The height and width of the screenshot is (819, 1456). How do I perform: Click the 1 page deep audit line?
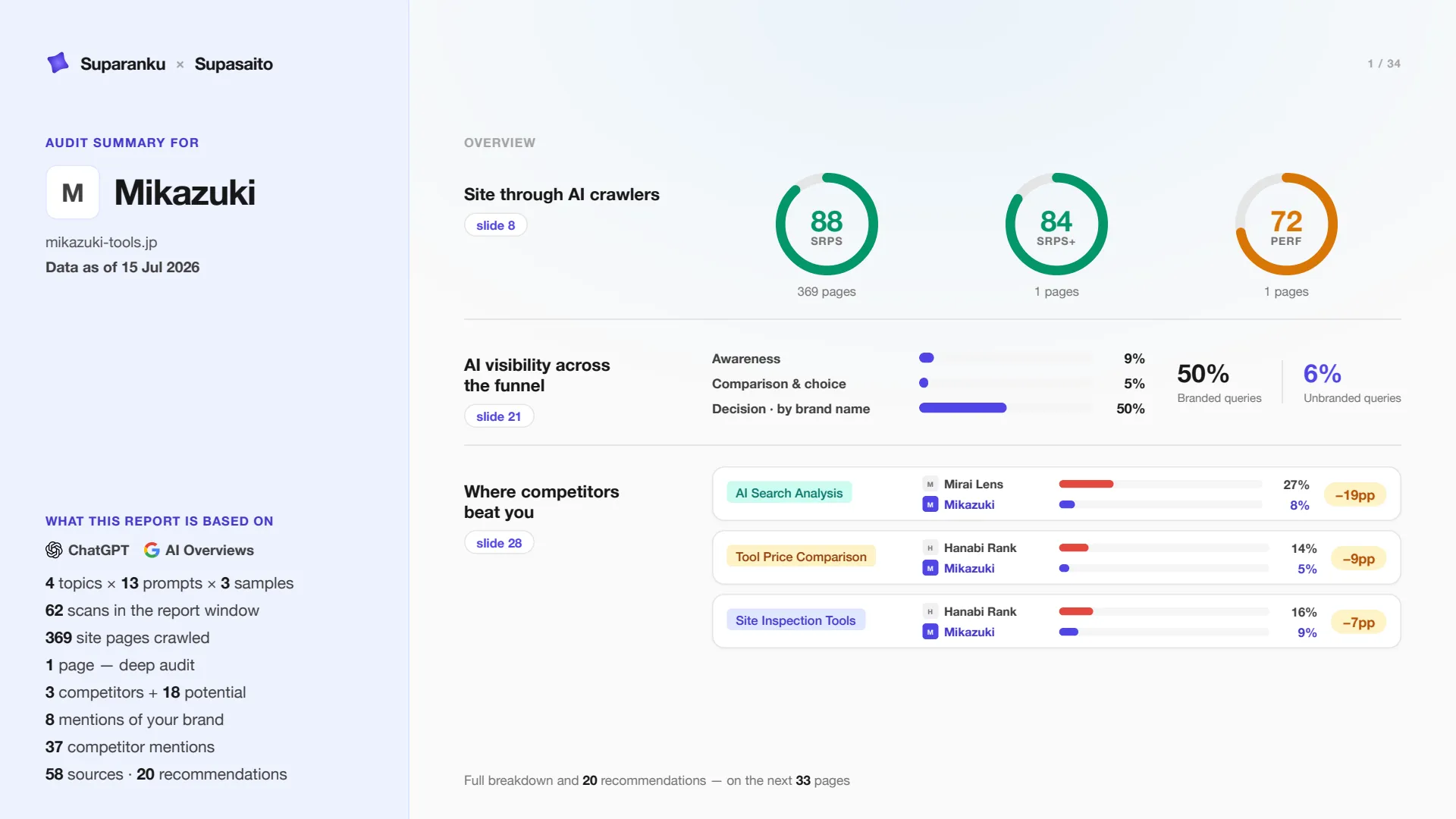point(120,665)
